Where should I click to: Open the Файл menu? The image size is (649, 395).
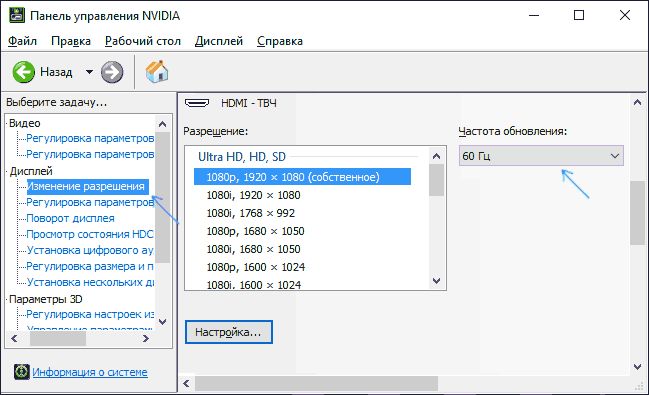pyautogui.click(x=22, y=41)
